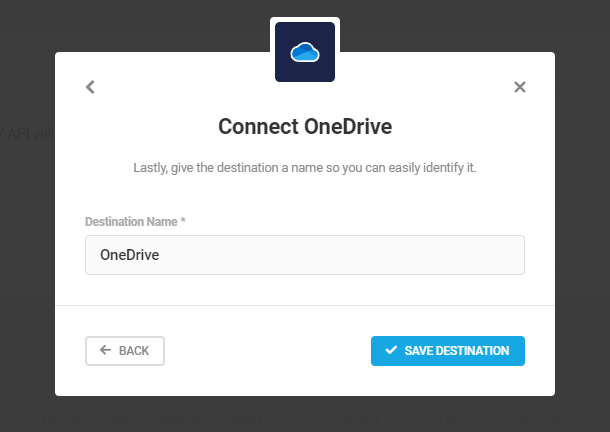Click the Back button
Viewport: 610px width, 432px height.
(x=125, y=351)
